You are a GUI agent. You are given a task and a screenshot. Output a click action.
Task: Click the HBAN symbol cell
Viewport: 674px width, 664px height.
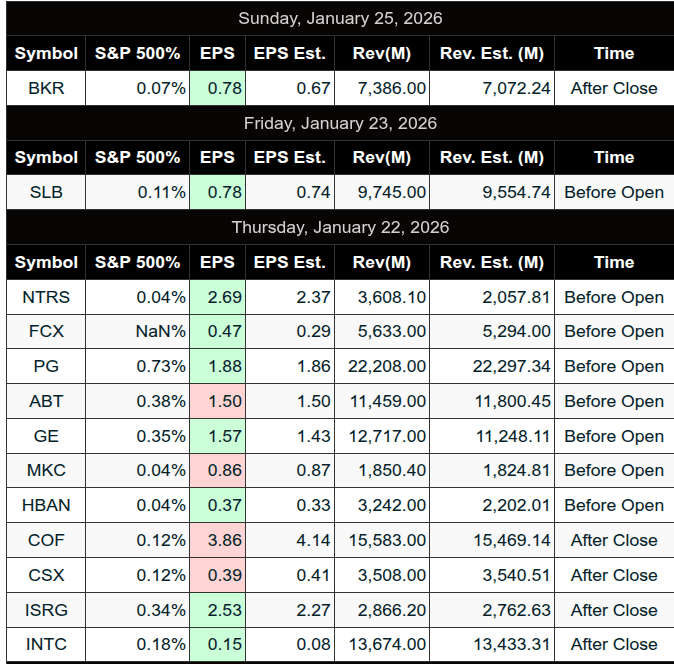click(x=46, y=505)
